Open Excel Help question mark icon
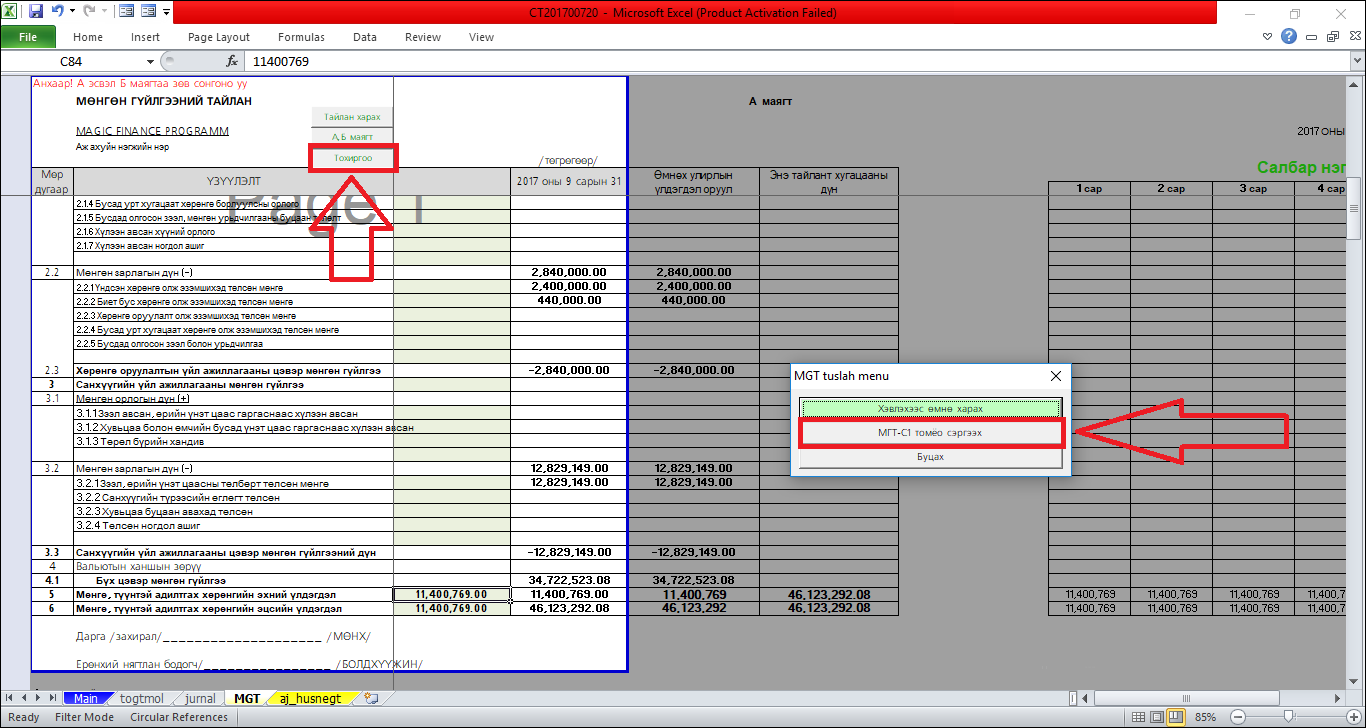 click(x=1289, y=37)
